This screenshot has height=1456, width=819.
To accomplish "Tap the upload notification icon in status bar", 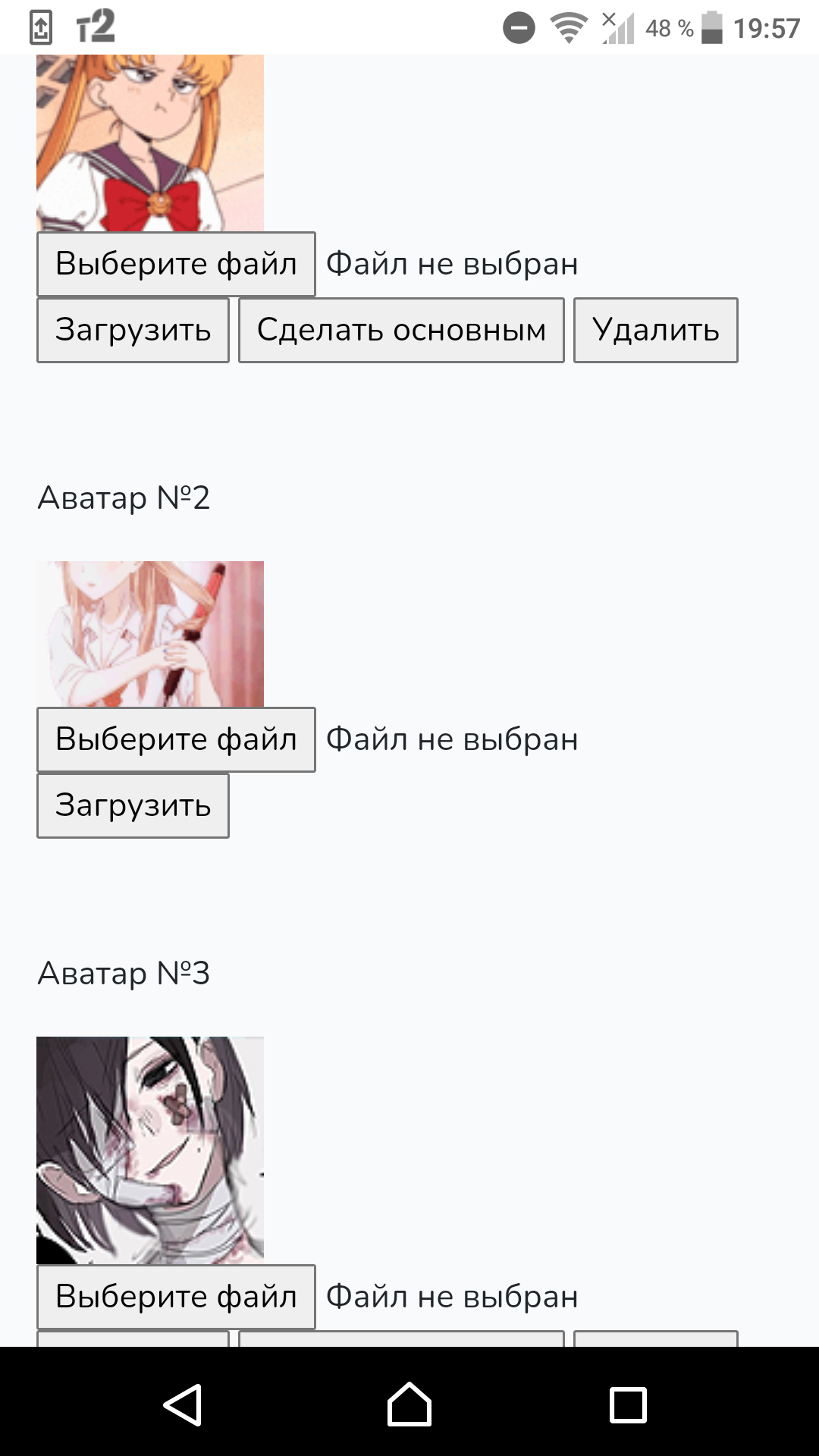I will click(x=41, y=28).
